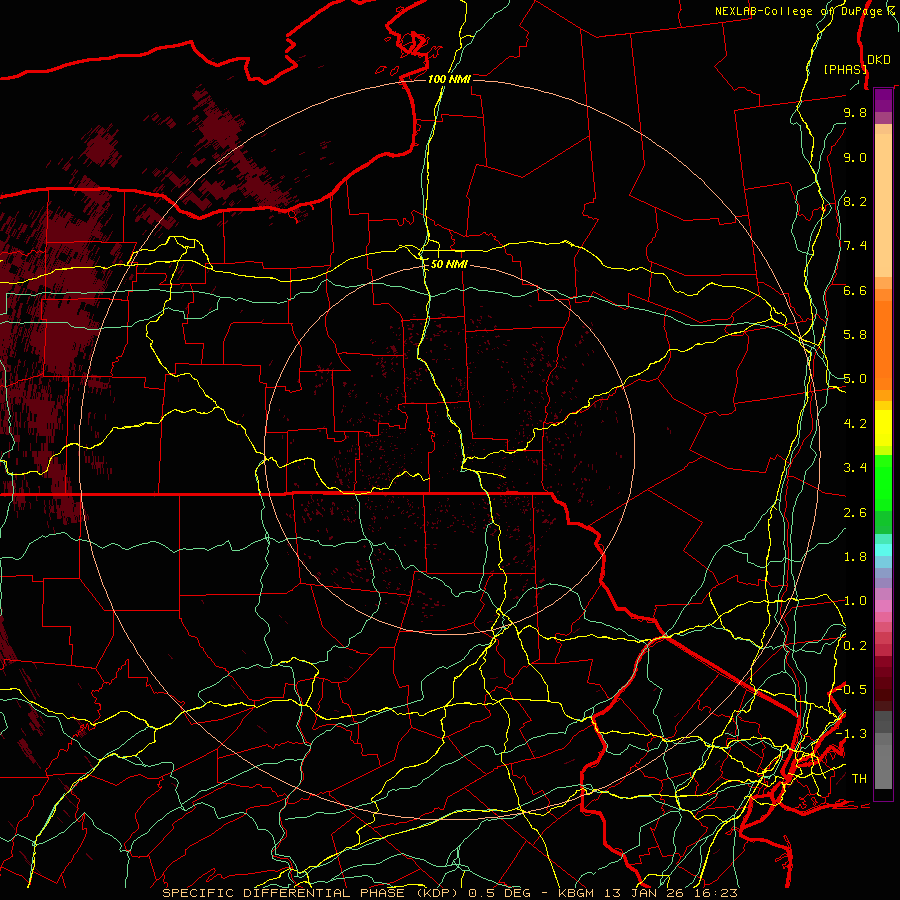Click the 8.2 scale value
Screen dimensions: 900x900
pos(855,201)
